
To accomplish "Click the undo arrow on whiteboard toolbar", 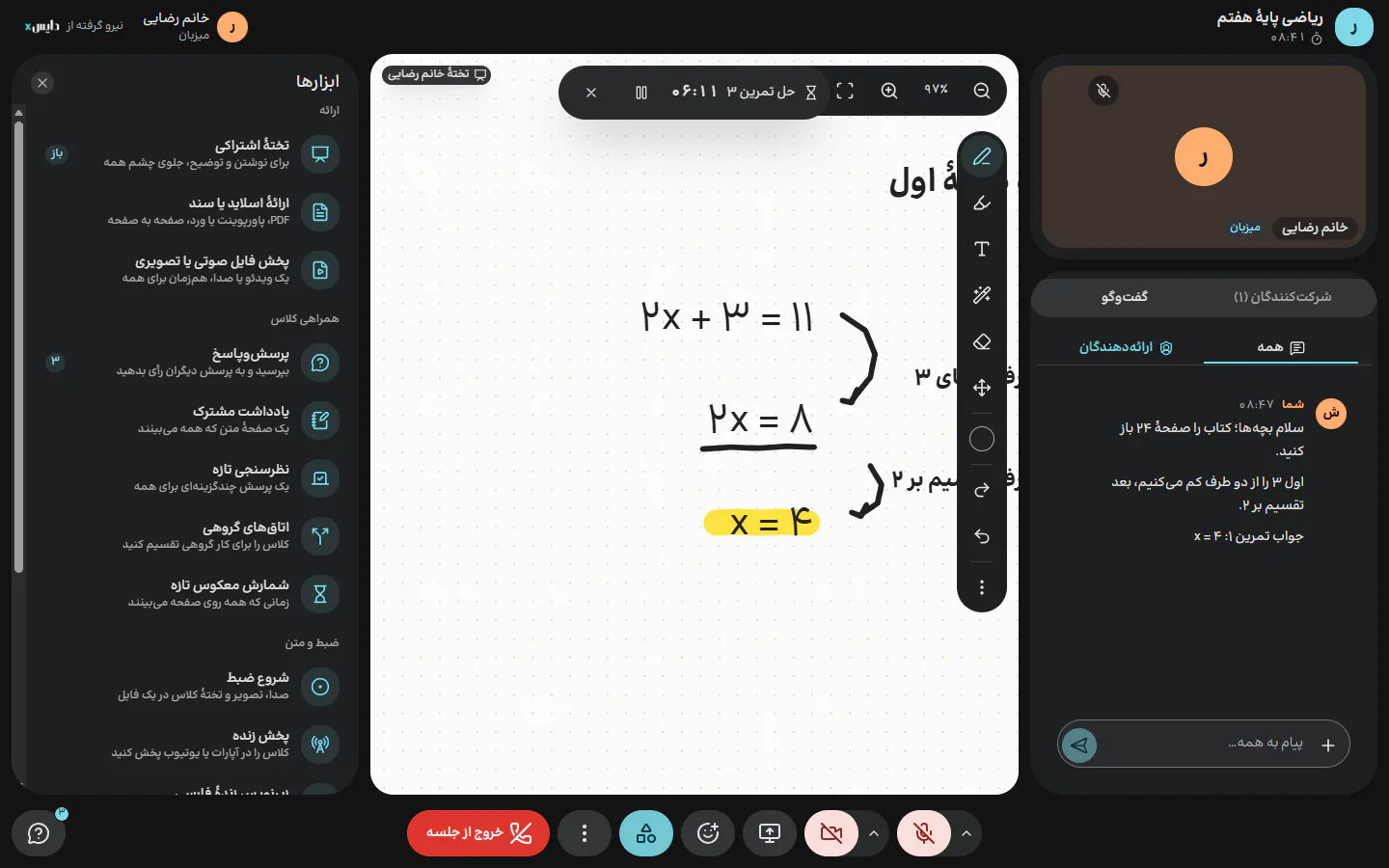I will [982, 536].
